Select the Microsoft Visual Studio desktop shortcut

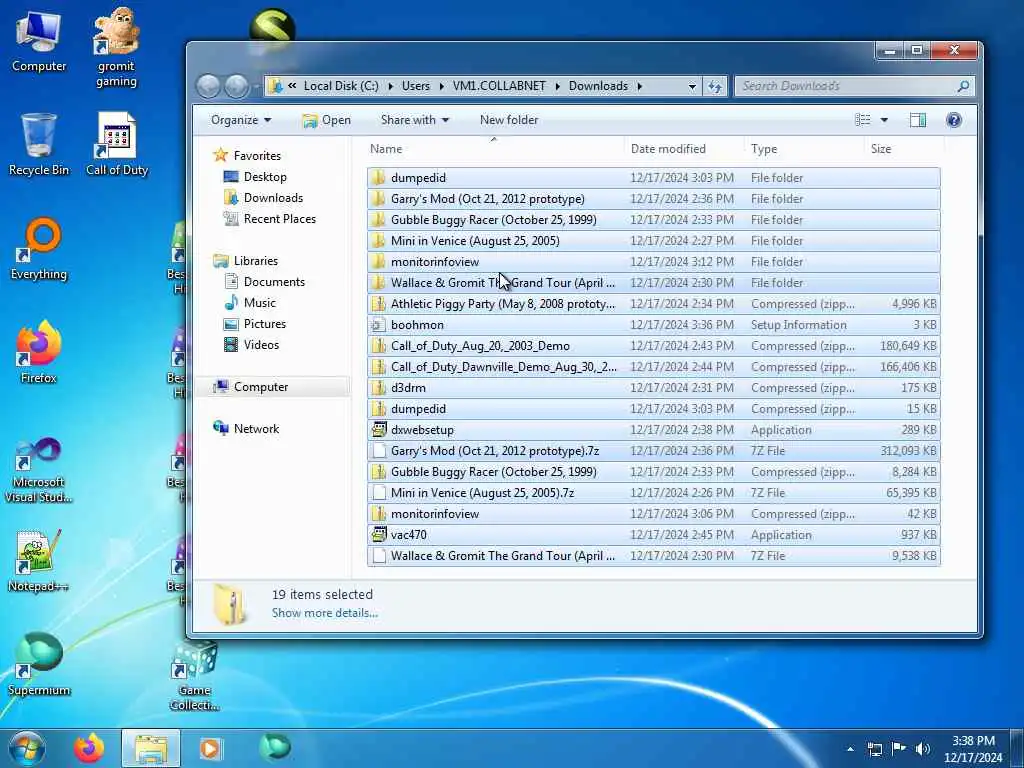tap(39, 470)
